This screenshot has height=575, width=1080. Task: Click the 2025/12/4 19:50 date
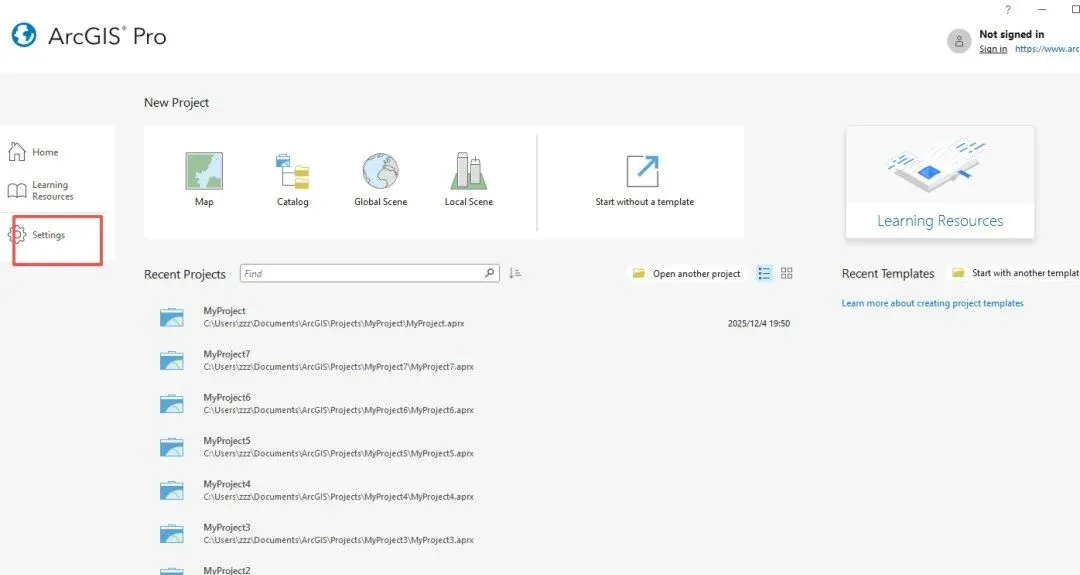pyautogui.click(x=758, y=324)
